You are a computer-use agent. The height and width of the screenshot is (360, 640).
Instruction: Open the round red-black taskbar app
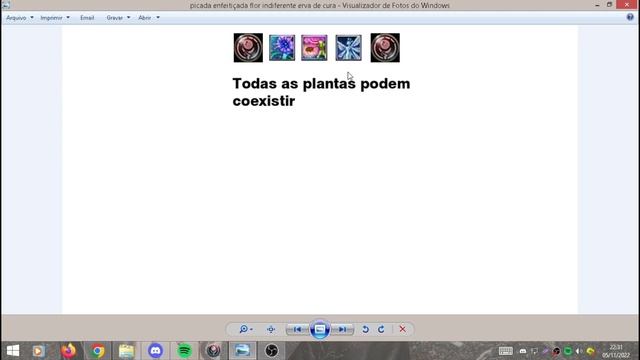coord(213,351)
